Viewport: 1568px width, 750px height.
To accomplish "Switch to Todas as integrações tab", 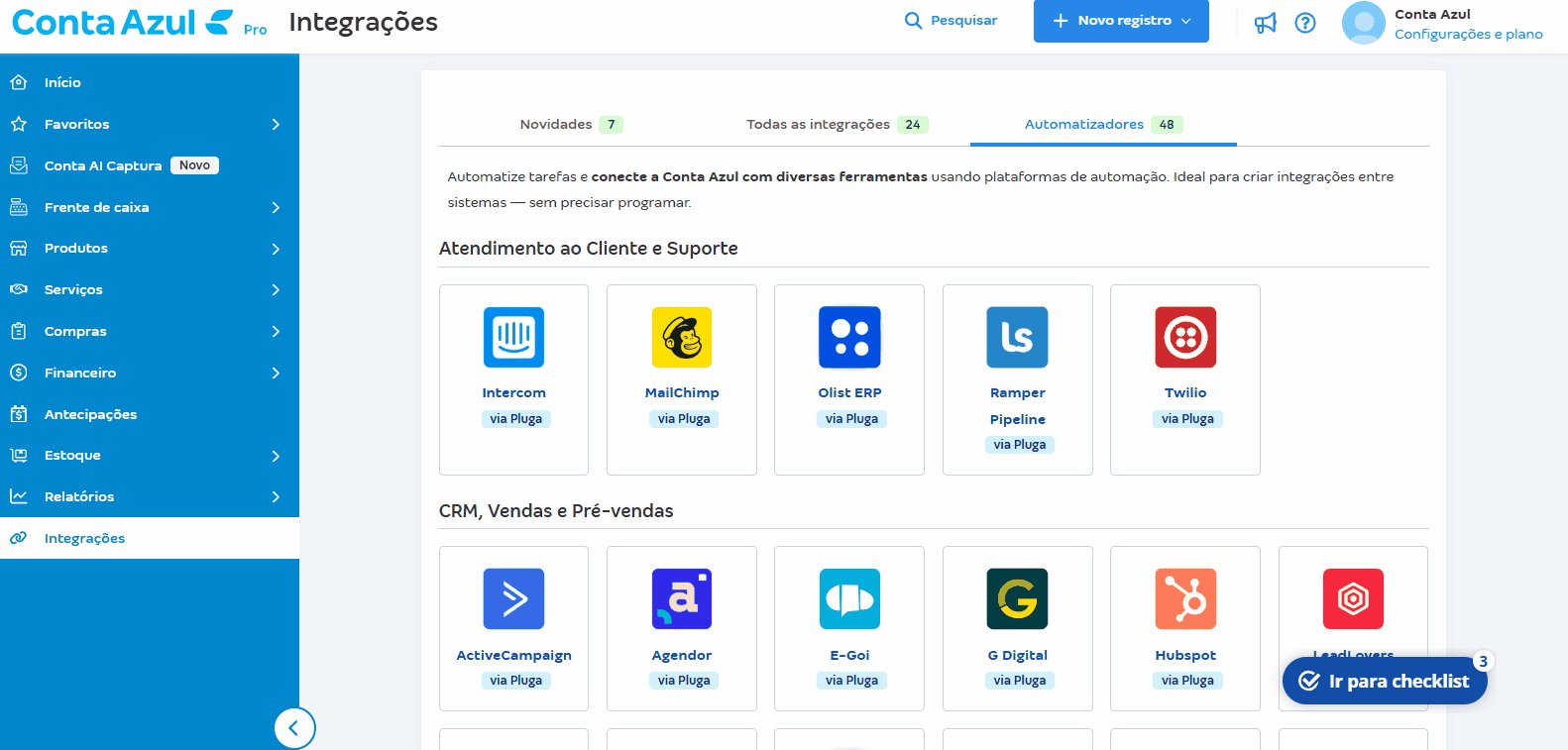I will (x=837, y=124).
